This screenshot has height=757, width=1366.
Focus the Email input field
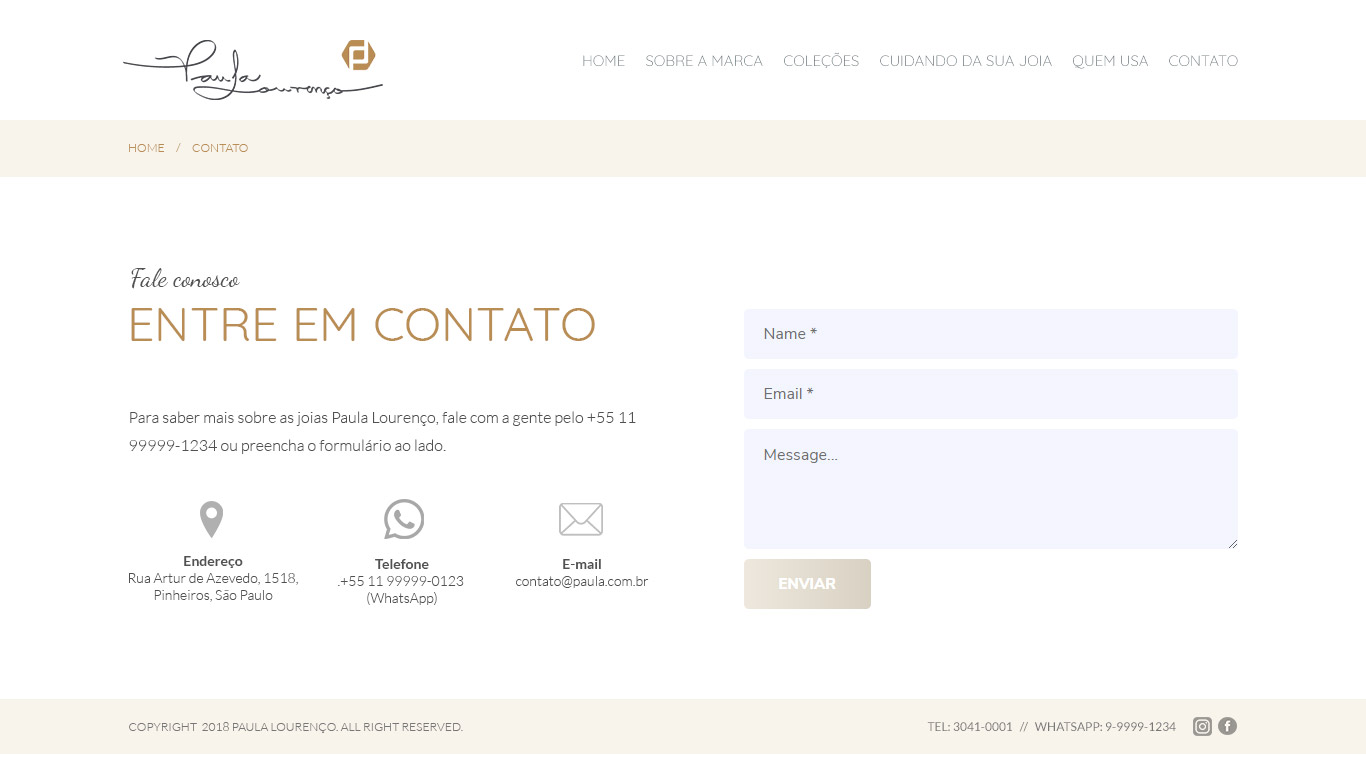[990, 394]
